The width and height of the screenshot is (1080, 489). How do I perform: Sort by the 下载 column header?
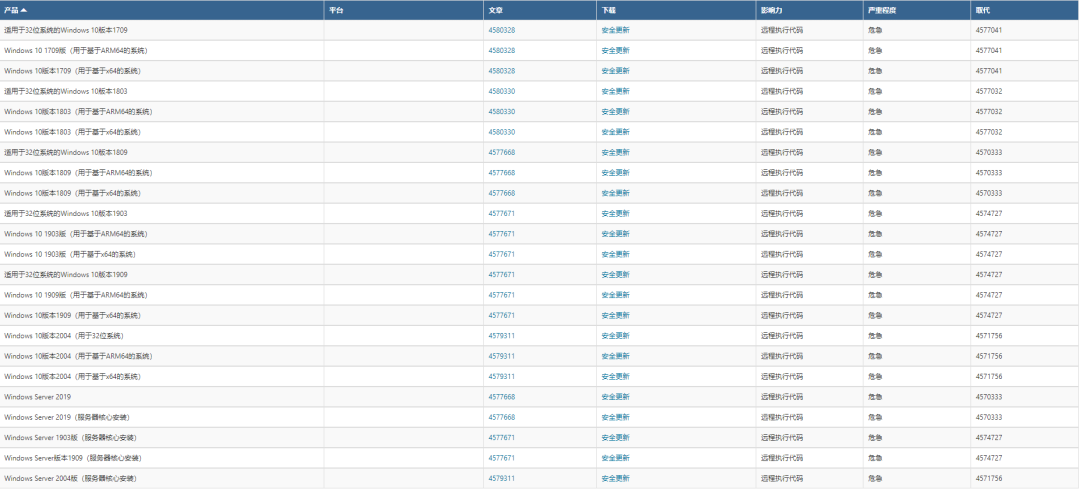tap(608, 10)
